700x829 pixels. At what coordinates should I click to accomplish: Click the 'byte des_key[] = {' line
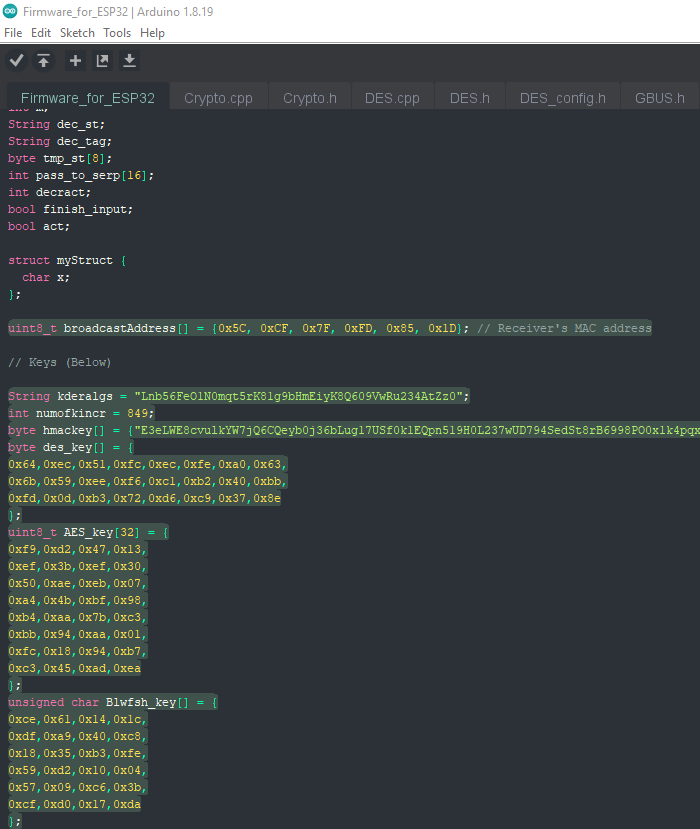pos(71,447)
